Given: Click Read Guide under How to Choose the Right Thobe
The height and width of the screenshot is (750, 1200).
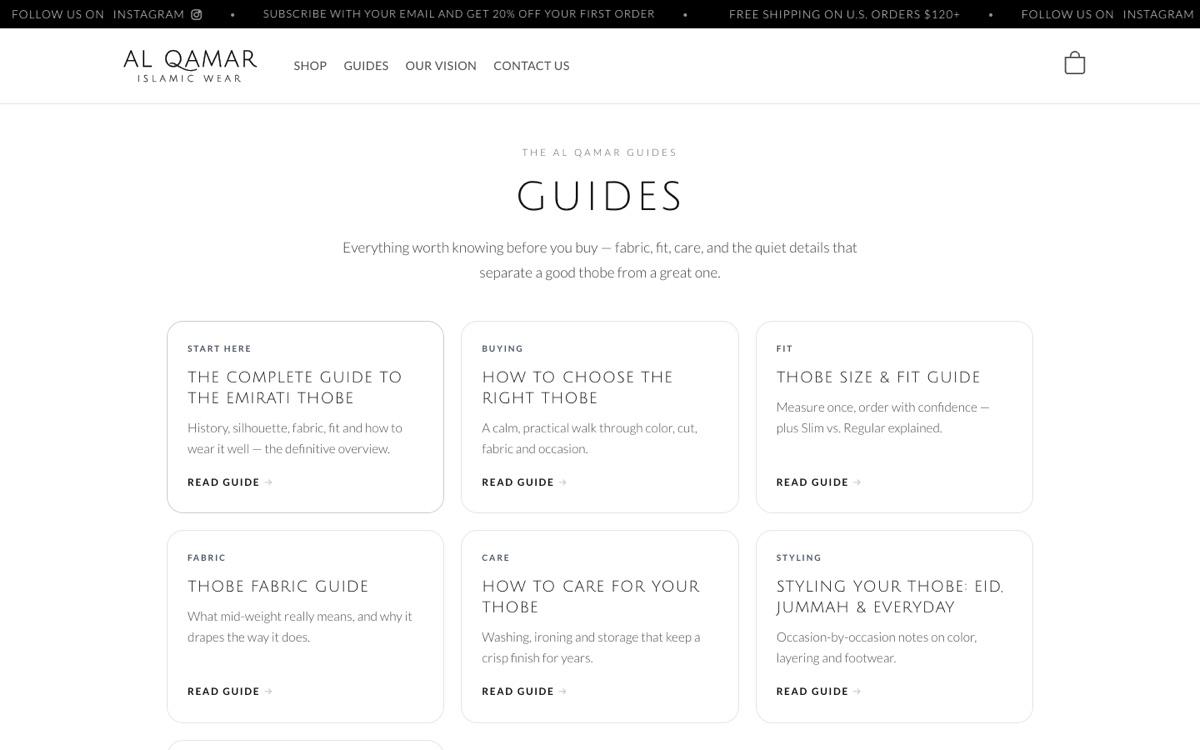Looking at the screenshot, I should 524,482.
